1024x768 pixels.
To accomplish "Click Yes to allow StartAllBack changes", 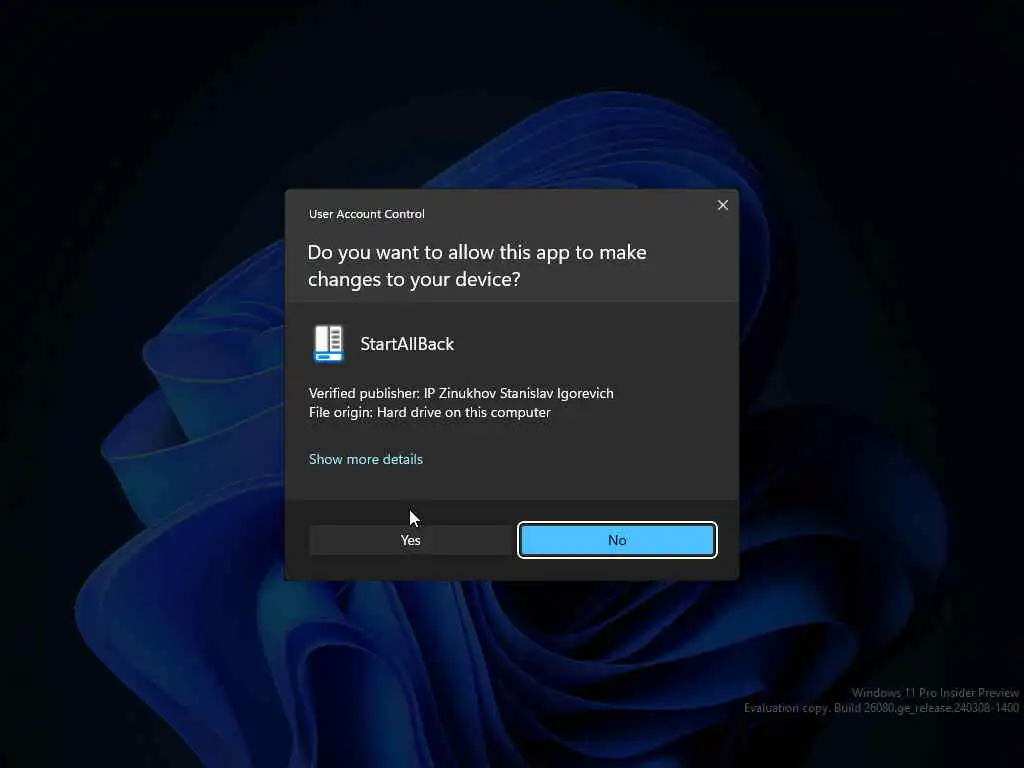I will tap(411, 540).
